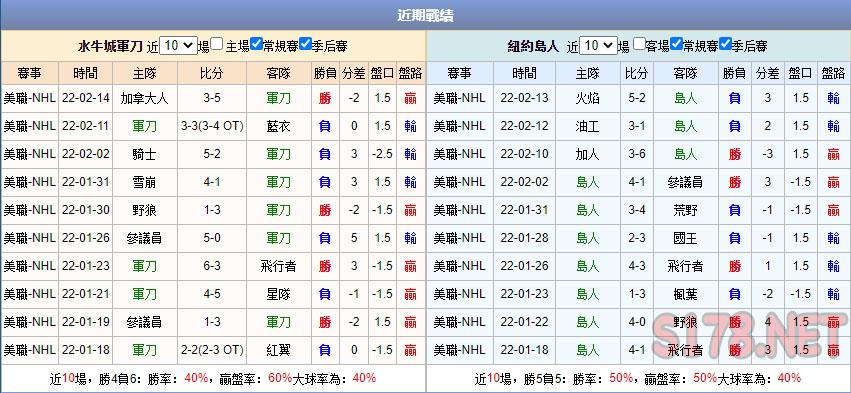The width and height of the screenshot is (851, 393).
Task: Click the 60% 贏盤率 value
Action: point(281,378)
